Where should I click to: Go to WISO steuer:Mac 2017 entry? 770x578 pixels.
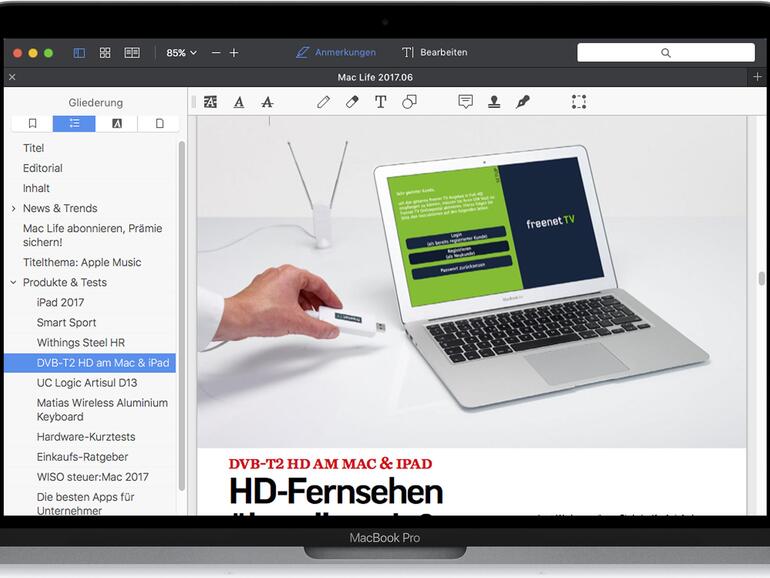[x=92, y=477]
